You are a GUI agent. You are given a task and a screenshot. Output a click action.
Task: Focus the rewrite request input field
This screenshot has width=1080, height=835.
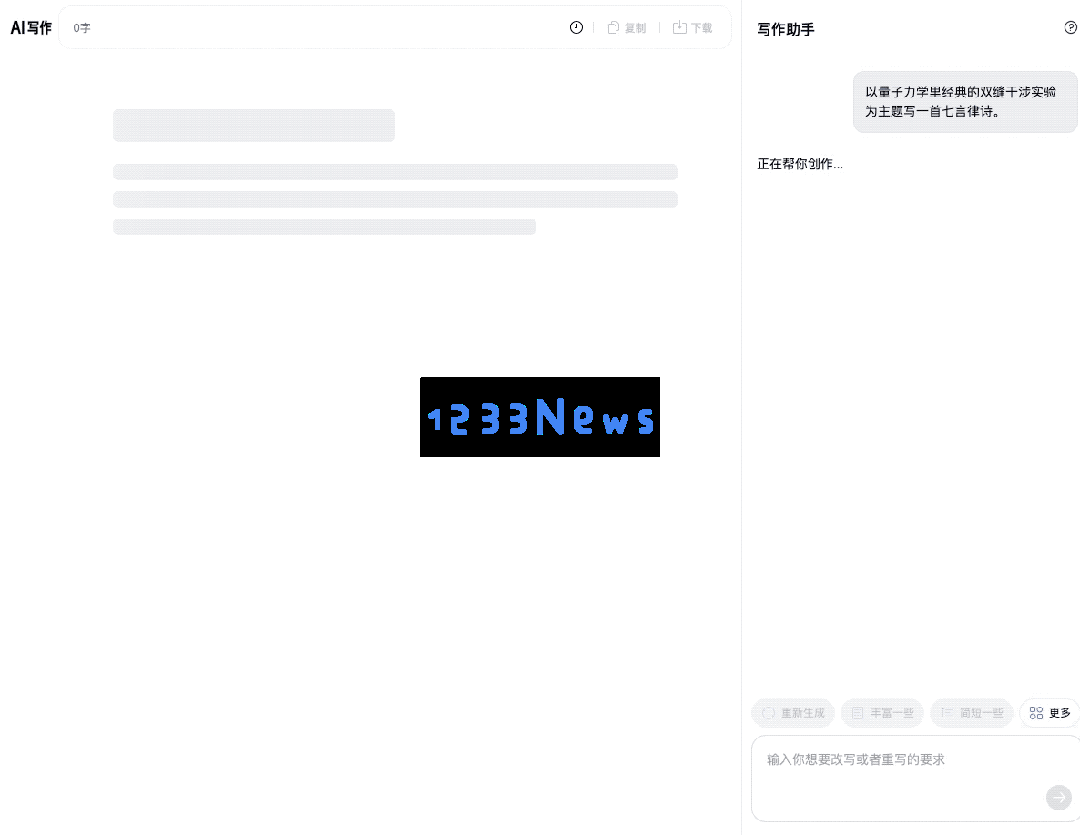pos(915,779)
